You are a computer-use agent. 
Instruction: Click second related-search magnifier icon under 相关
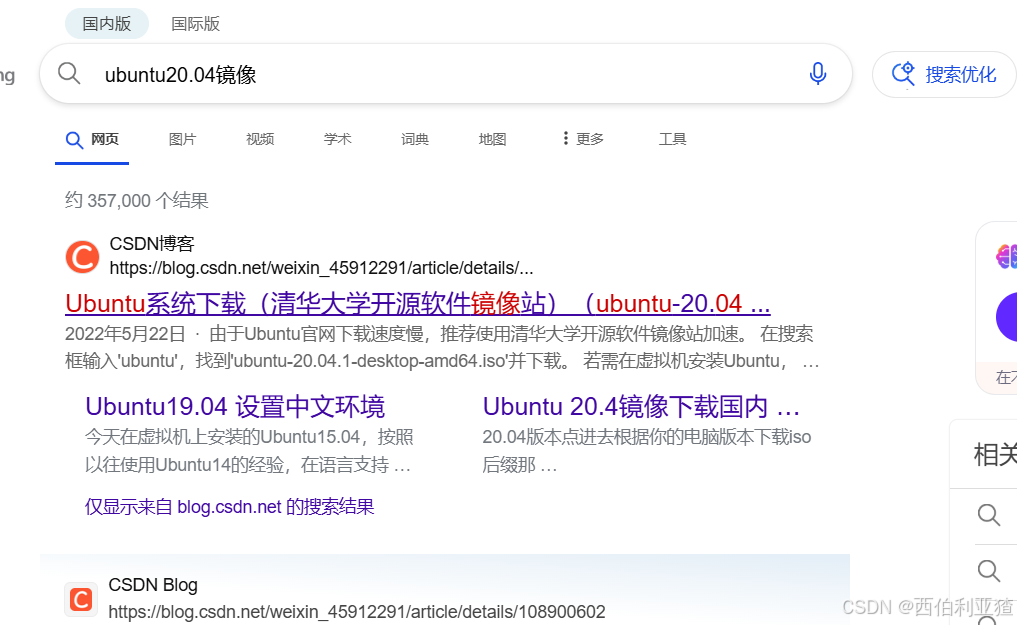(988, 571)
